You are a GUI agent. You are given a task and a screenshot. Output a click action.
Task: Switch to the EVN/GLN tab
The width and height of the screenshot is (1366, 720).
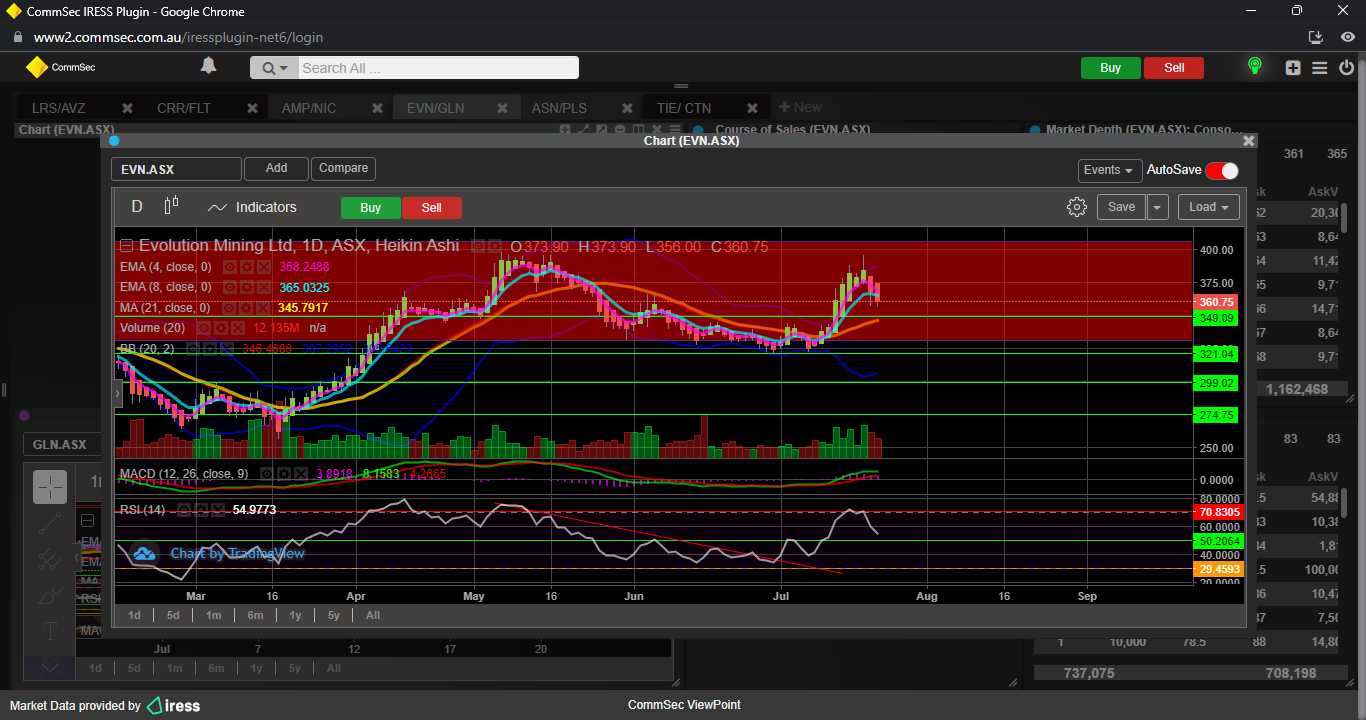pyautogui.click(x=435, y=108)
